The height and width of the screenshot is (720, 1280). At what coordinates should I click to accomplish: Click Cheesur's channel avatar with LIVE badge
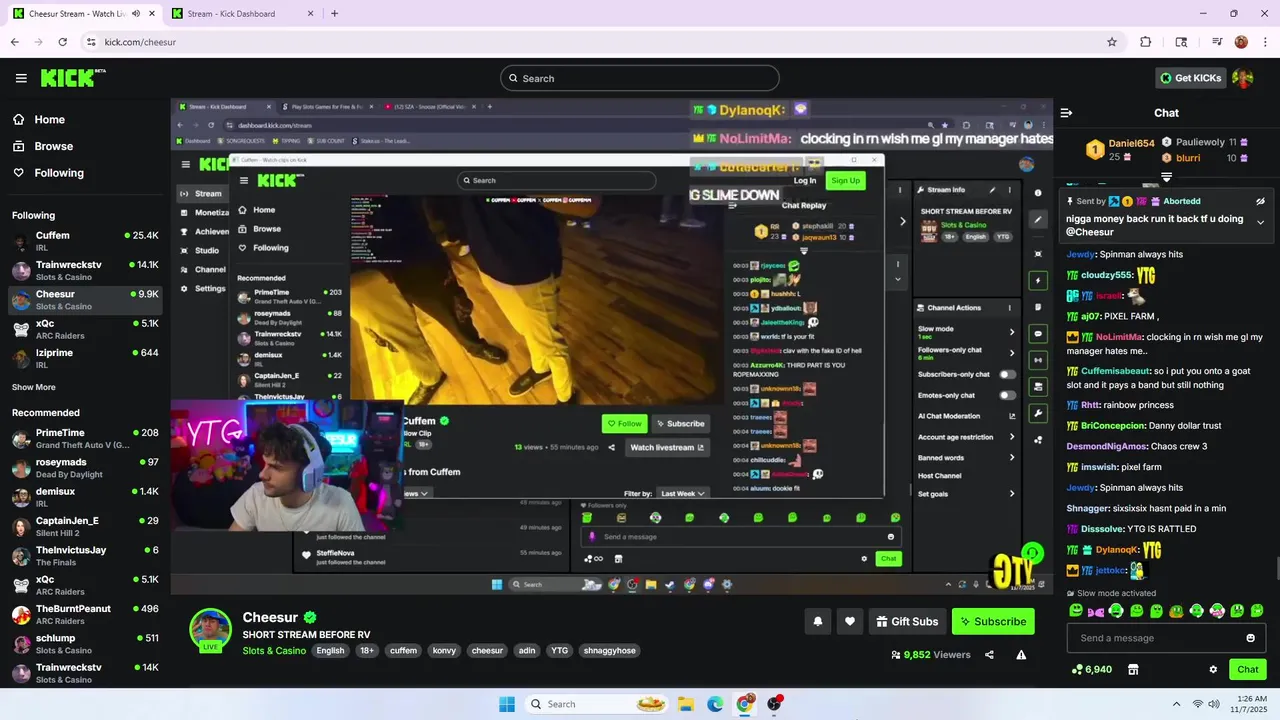pyautogui.click(x=211, y=630)
